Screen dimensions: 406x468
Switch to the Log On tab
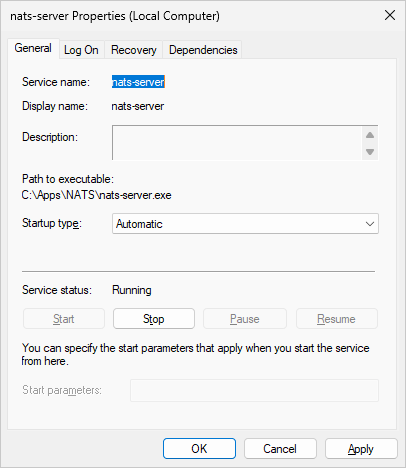click(81, 50)
